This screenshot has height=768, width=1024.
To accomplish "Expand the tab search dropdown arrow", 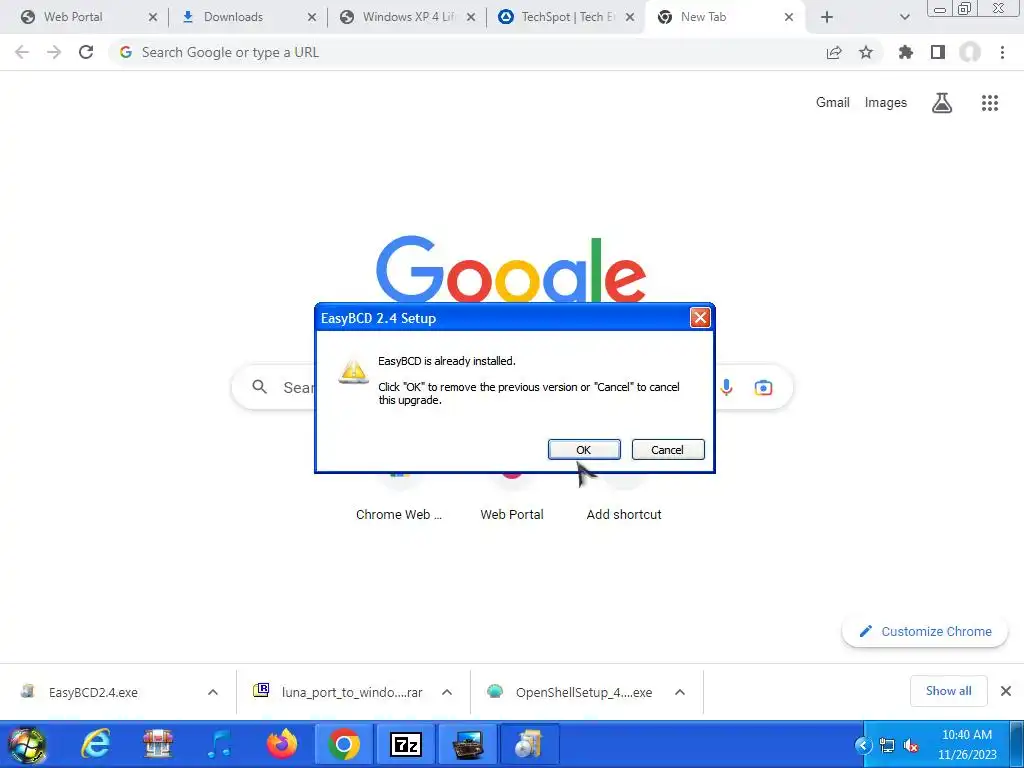I will 904,18.
